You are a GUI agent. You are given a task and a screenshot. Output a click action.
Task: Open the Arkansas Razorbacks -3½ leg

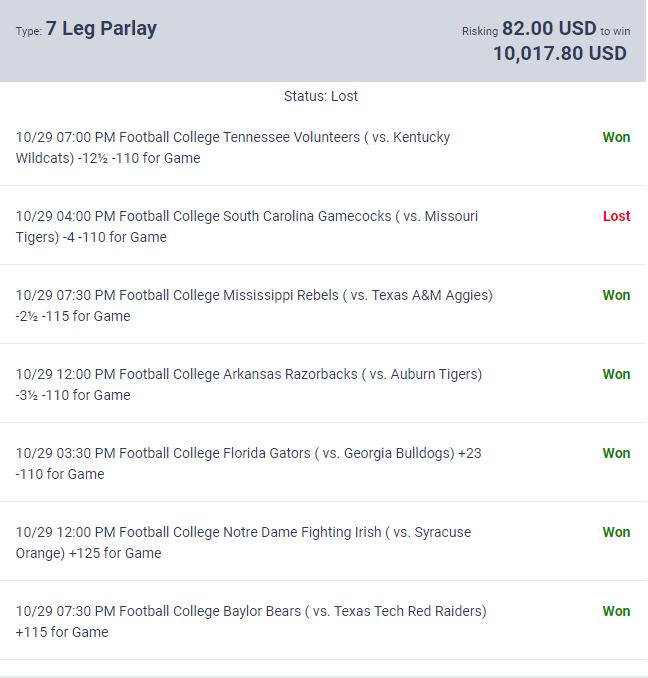(x=249, y=384)
